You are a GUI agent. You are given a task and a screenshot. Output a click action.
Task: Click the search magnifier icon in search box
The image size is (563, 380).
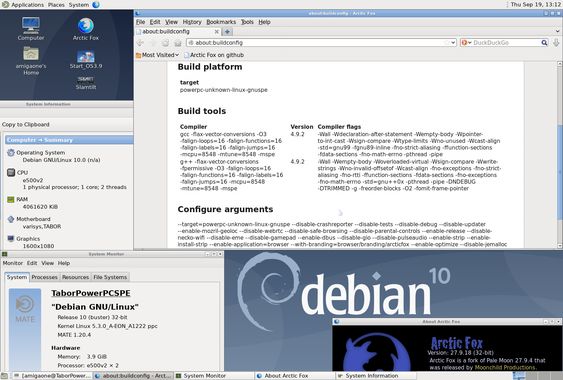pyautogui.click(x=544, y=43)
